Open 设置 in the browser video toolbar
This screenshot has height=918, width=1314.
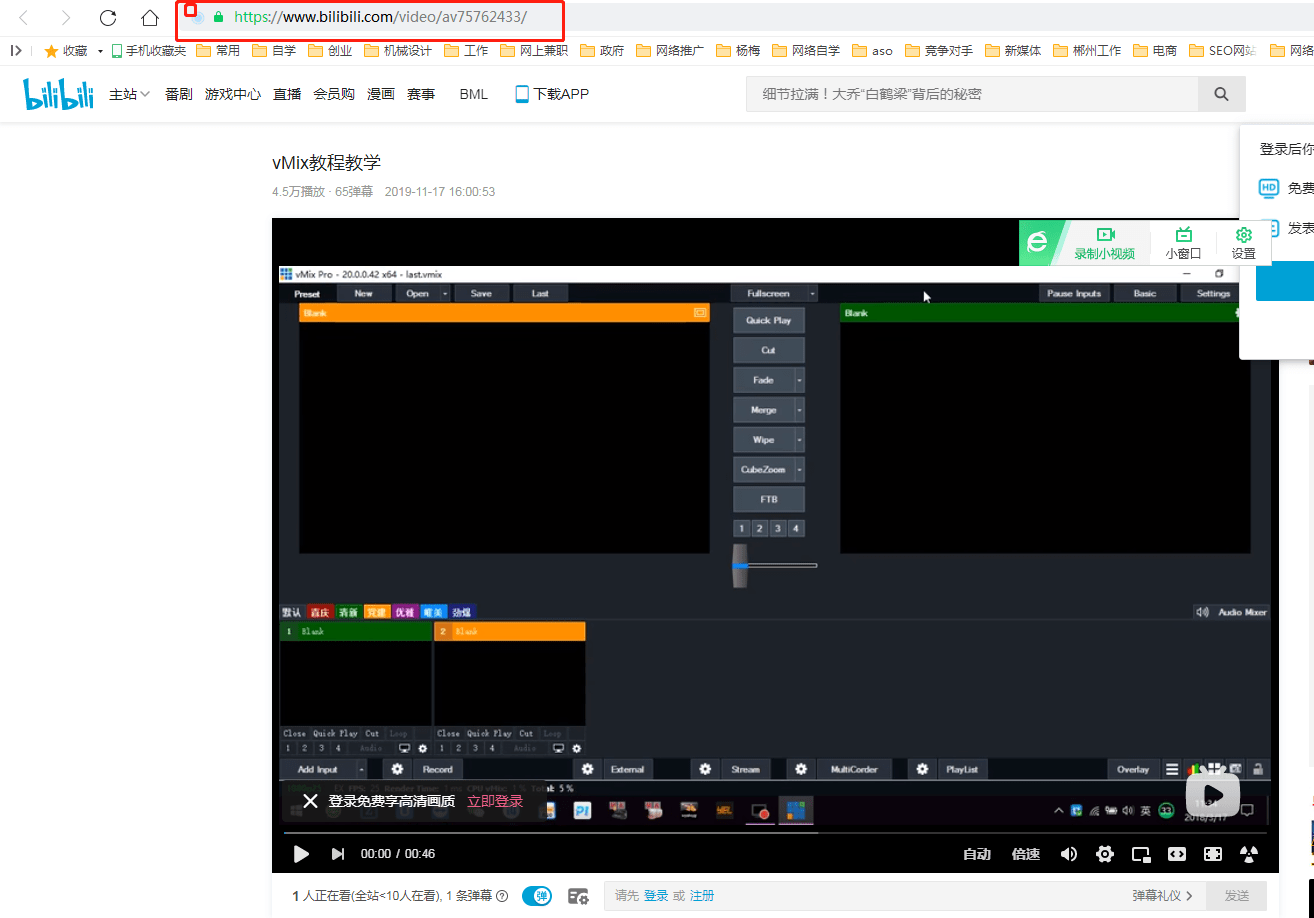point(1243,243)
